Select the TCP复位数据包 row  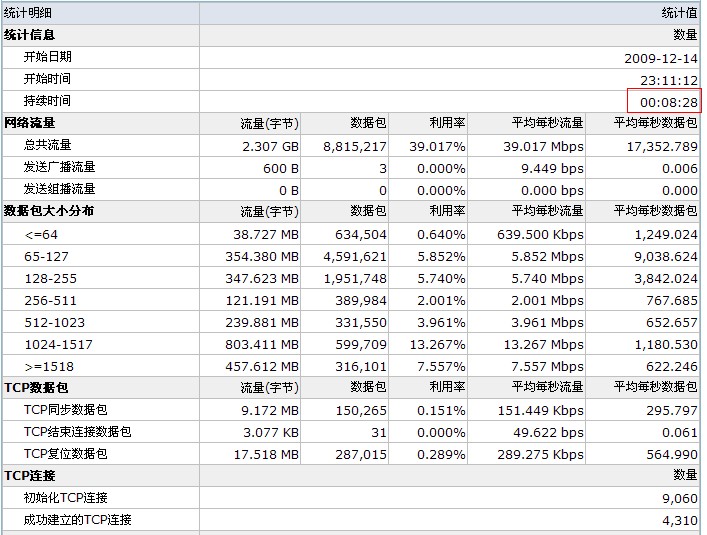[x=66, y=453]
